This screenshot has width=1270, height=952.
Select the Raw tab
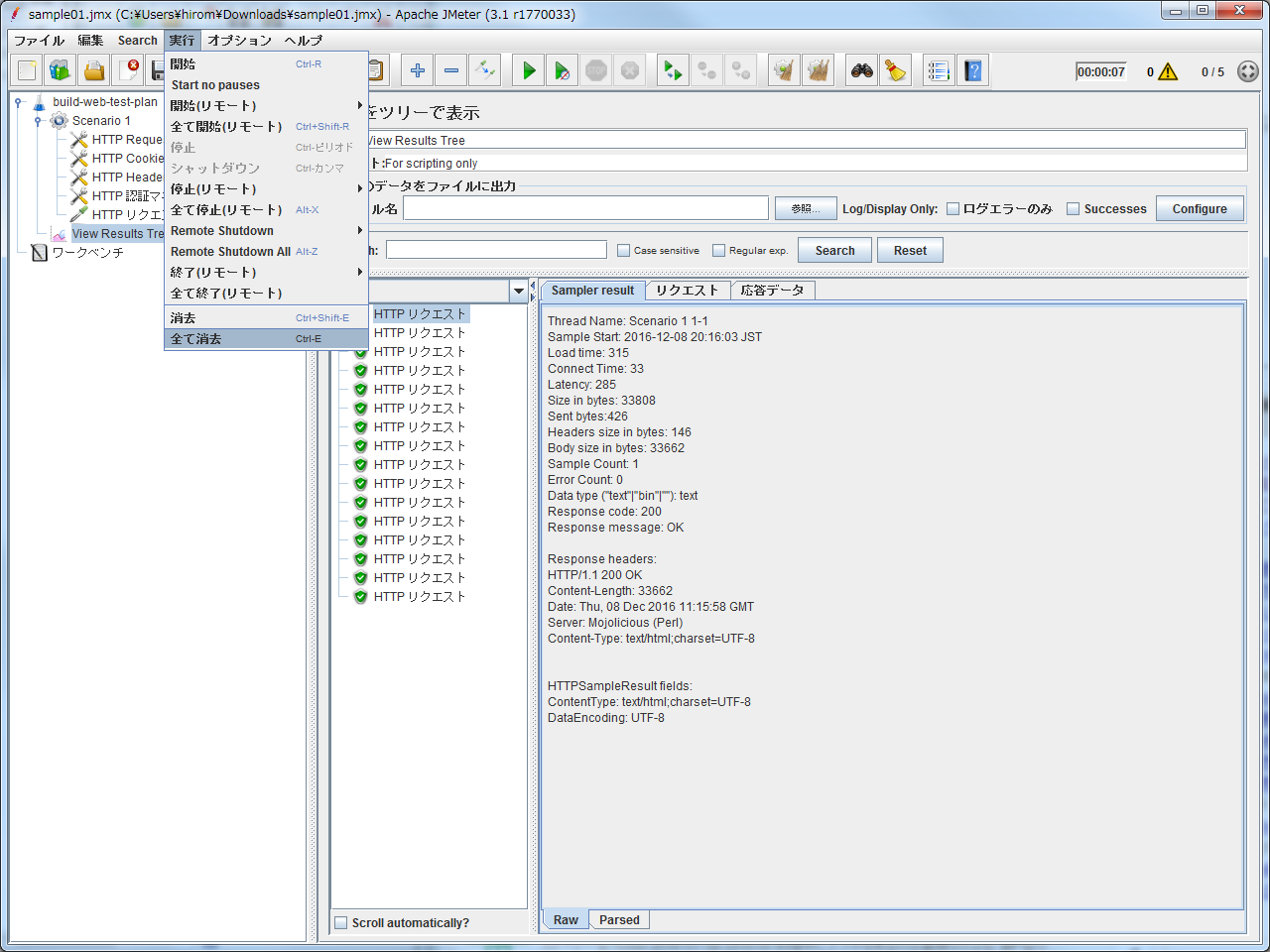(566, 920)
